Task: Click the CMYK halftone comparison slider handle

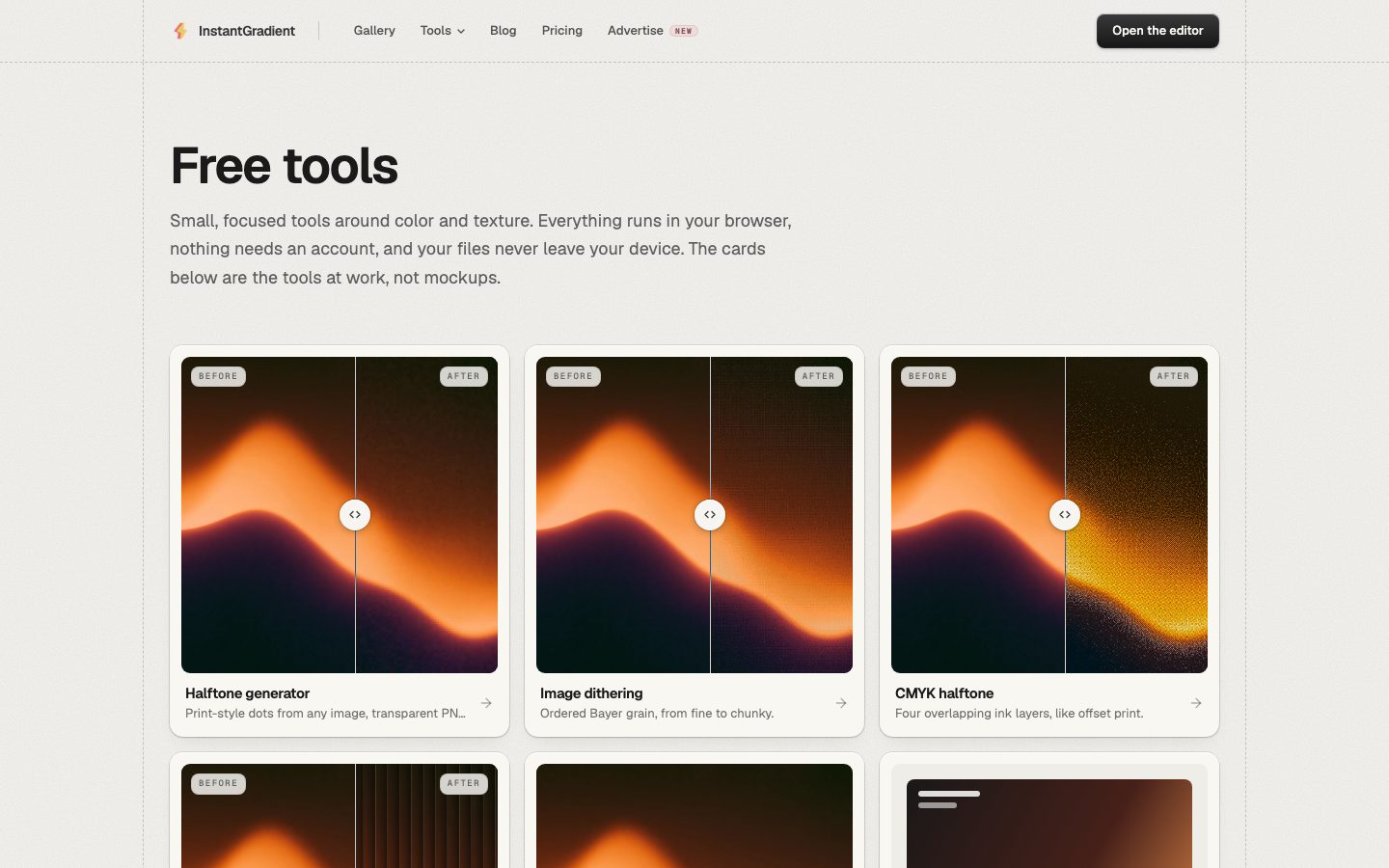Action: pyautogui.click(x=1065, y=515)
